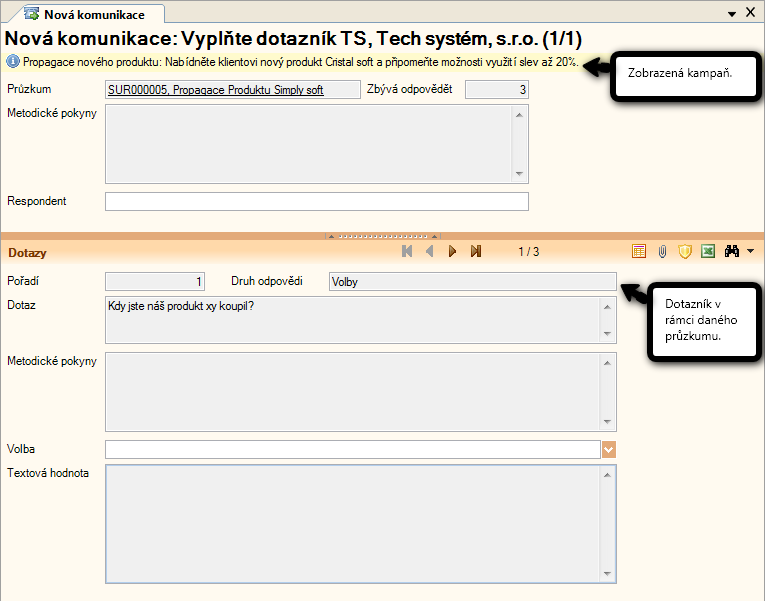Go to the first question record

point(407,252)
